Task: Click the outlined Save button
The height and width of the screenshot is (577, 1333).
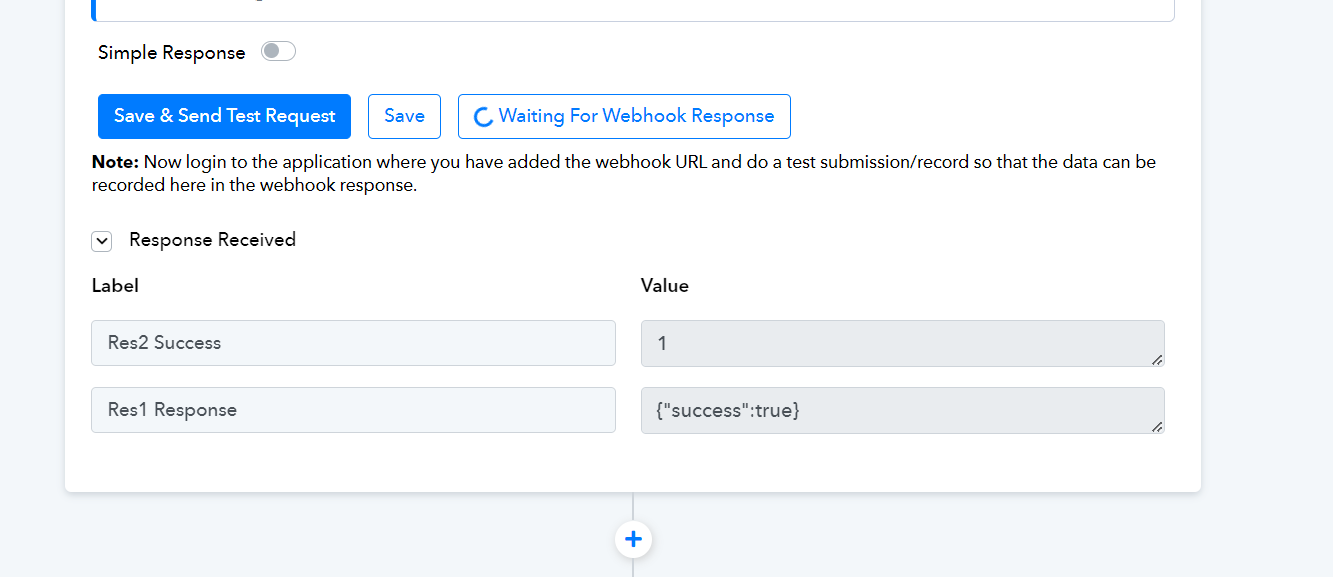Action: click(x=404, y=116)
